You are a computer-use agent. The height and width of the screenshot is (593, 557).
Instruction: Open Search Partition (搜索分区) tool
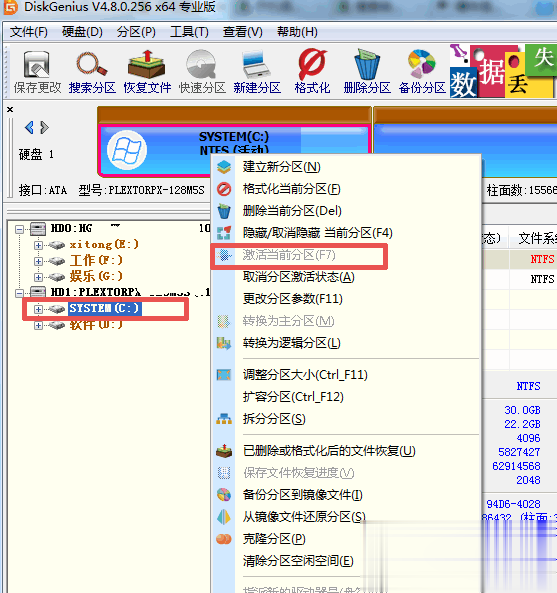click(x=92, y=72)
